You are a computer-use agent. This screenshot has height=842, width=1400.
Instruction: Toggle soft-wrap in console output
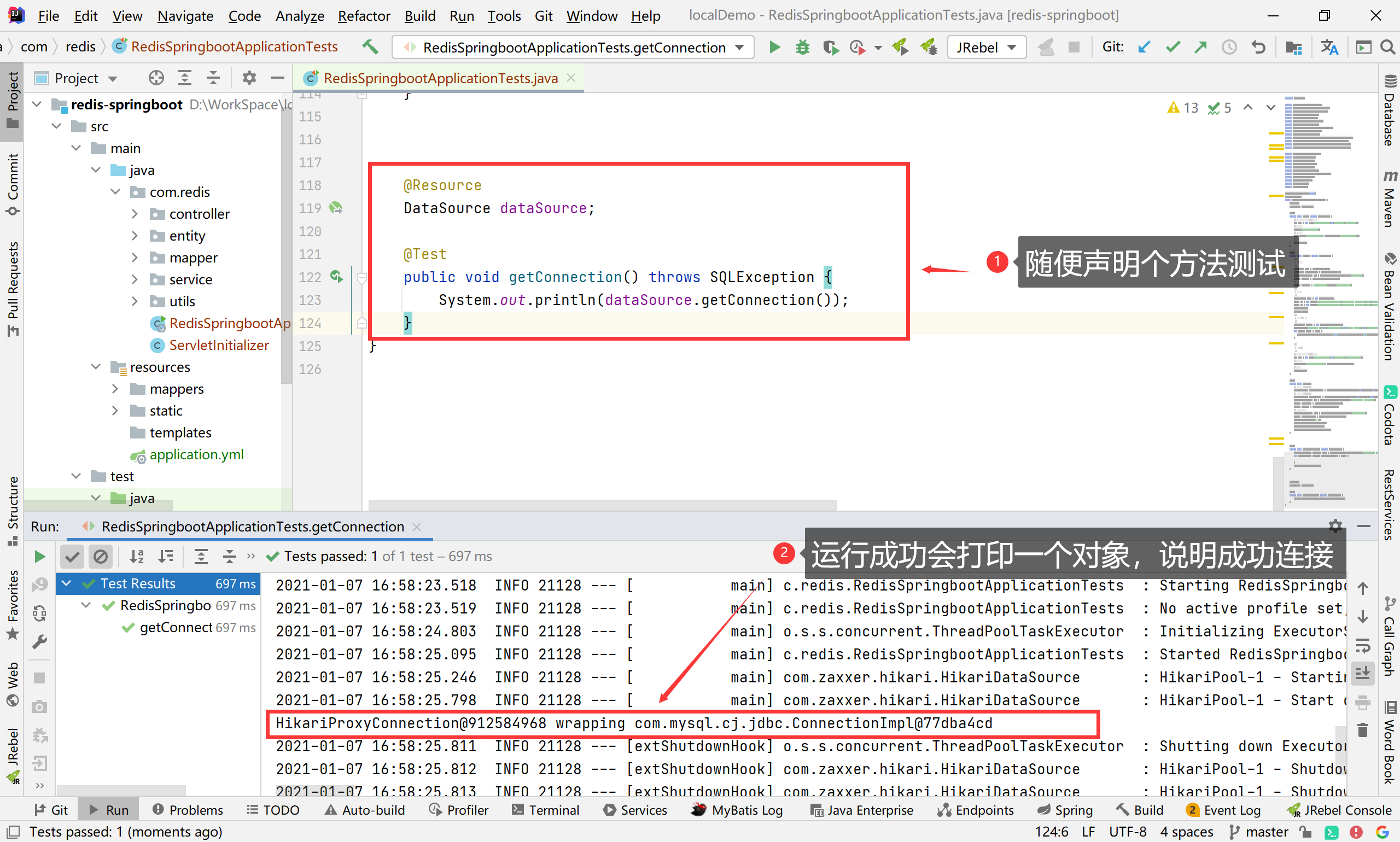(x=1362, y=646)
